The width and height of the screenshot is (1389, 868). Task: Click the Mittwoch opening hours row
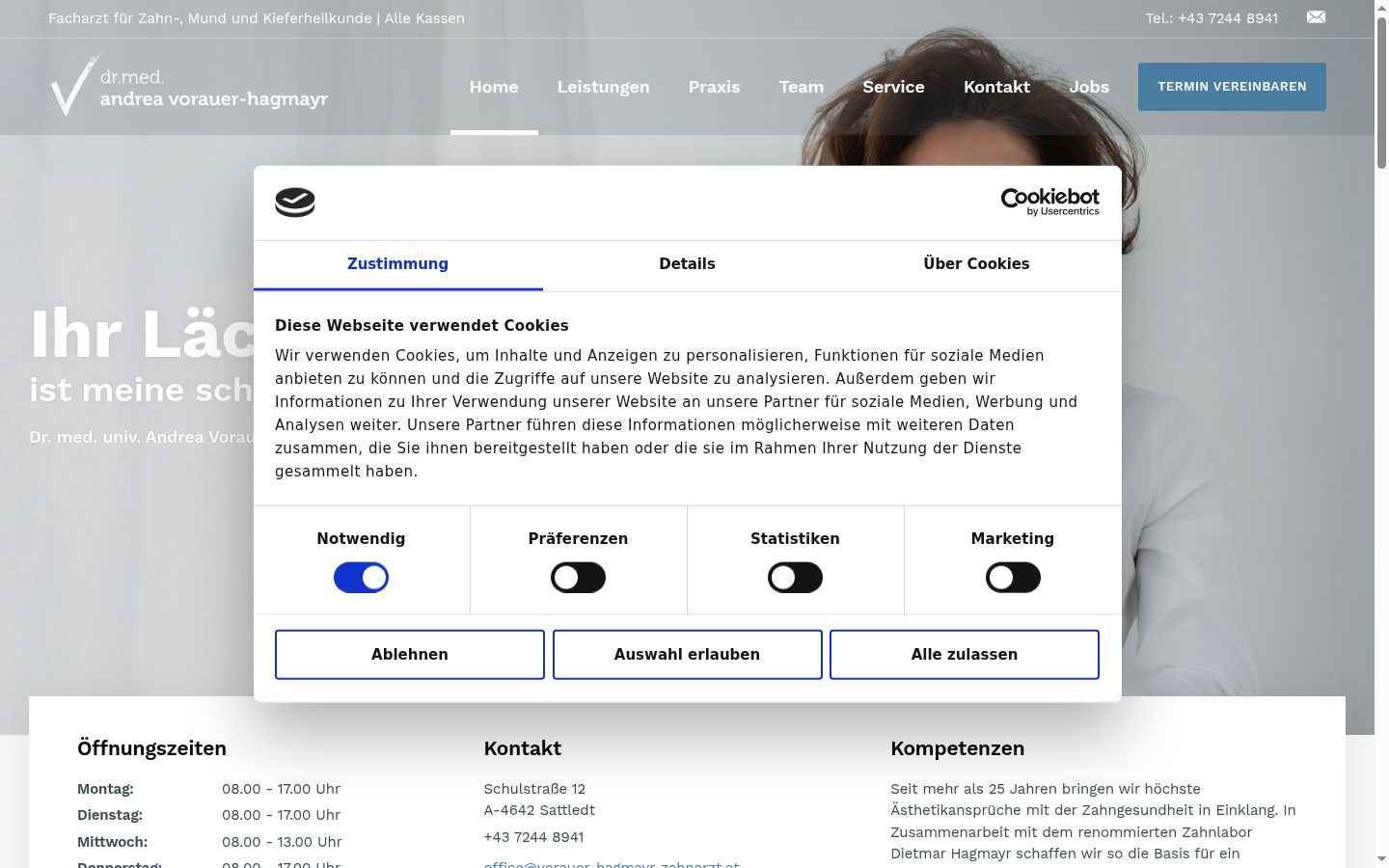point(209,842)
